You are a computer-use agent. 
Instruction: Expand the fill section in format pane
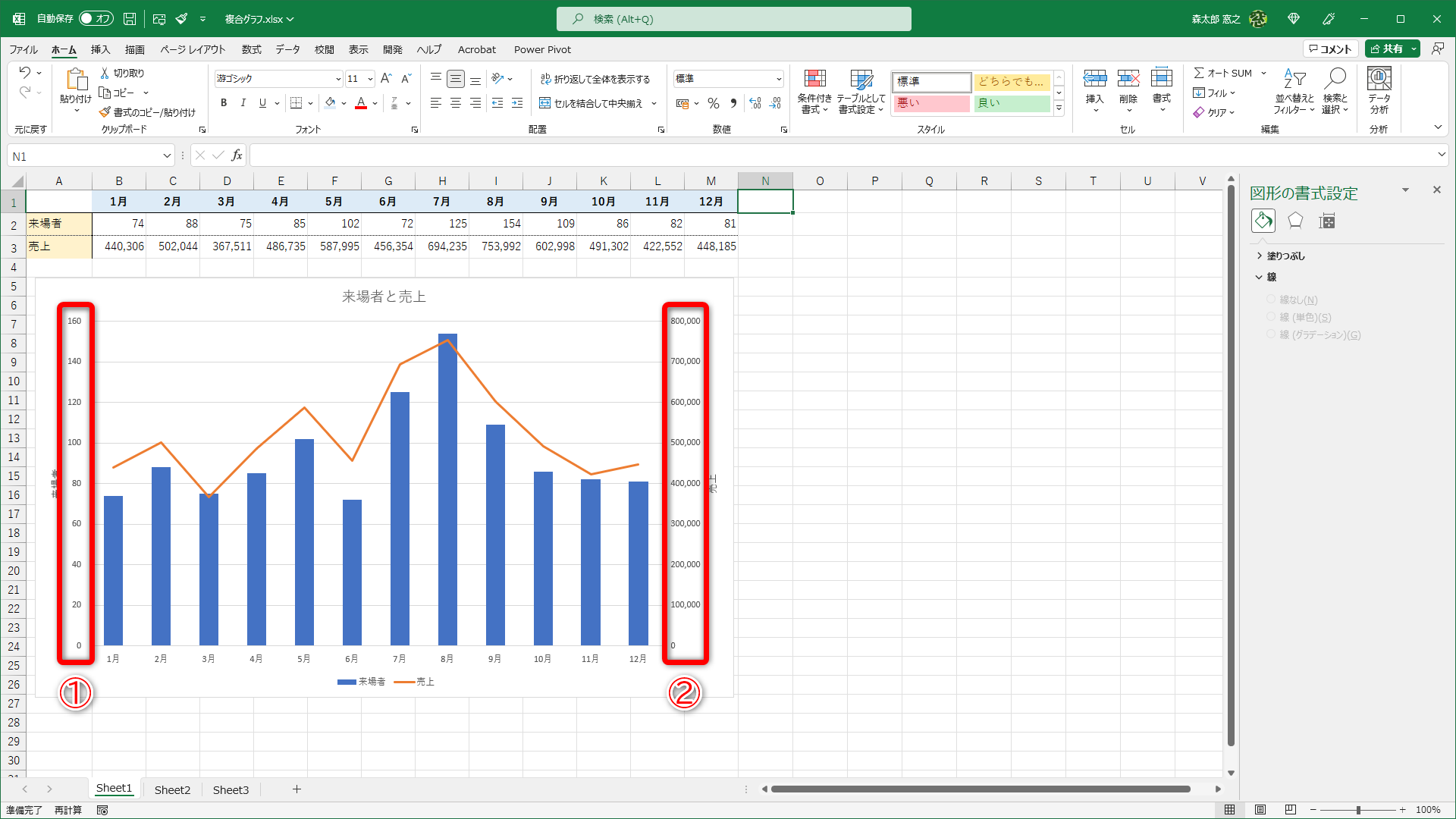pyautogui.click(x=1280, y=256)
